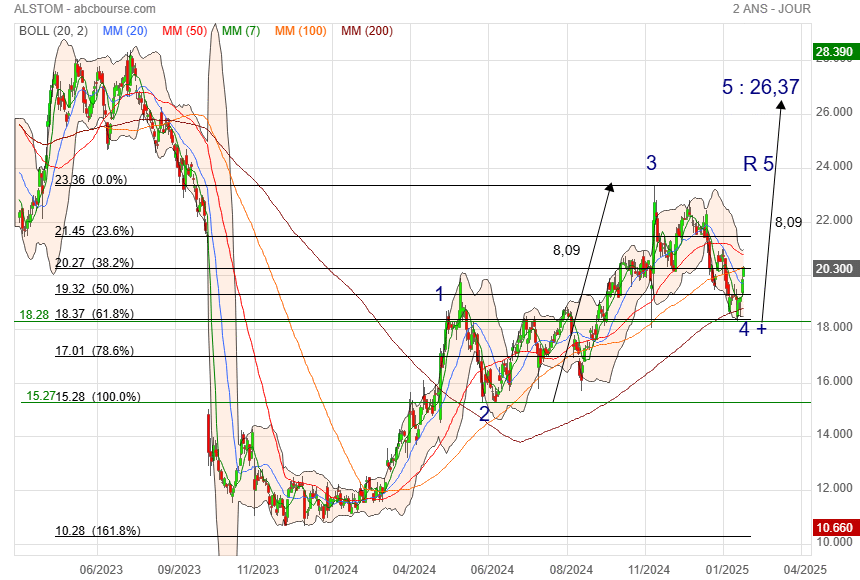This screenshot has height=580, width=860.
Task: Click the 01/2025 date axis label
Action: click(x=727, y=570)
